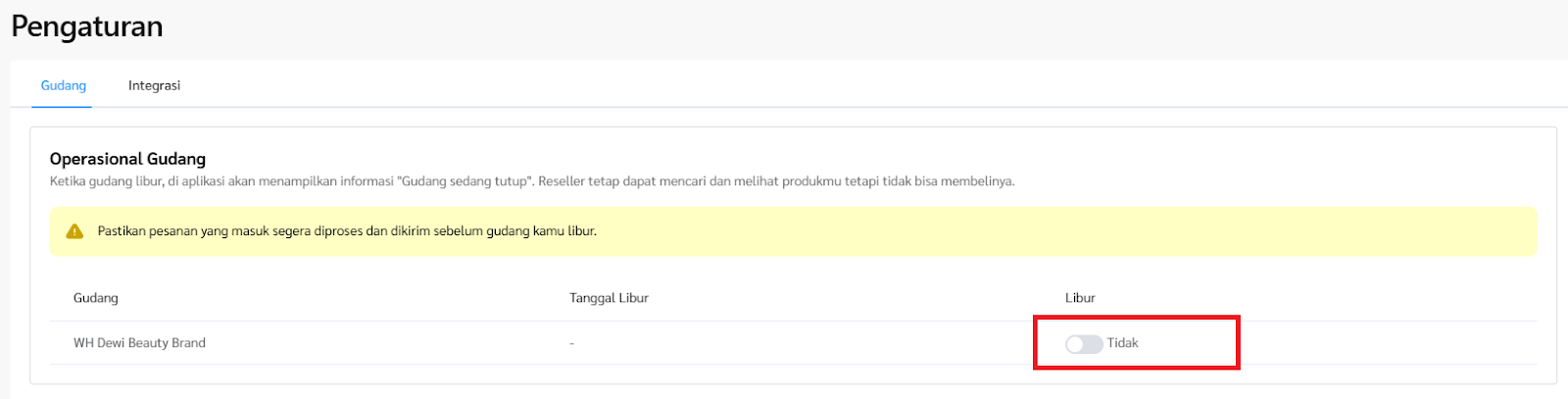Click the yellow warning triangle icon
This screenshot has height=399, width=1568.
point(74,231)
